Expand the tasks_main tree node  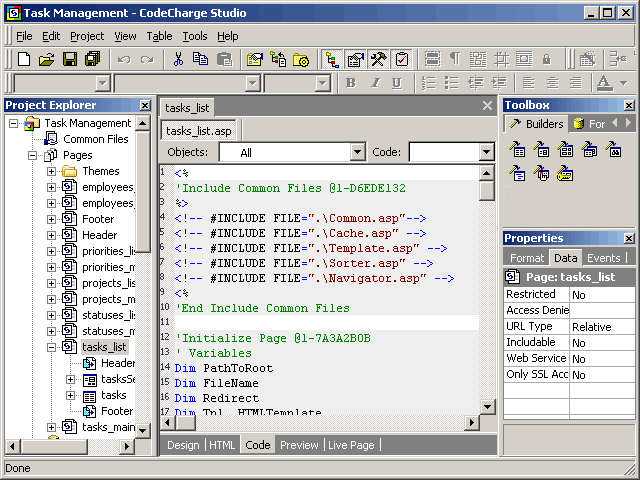click(51, 427)
